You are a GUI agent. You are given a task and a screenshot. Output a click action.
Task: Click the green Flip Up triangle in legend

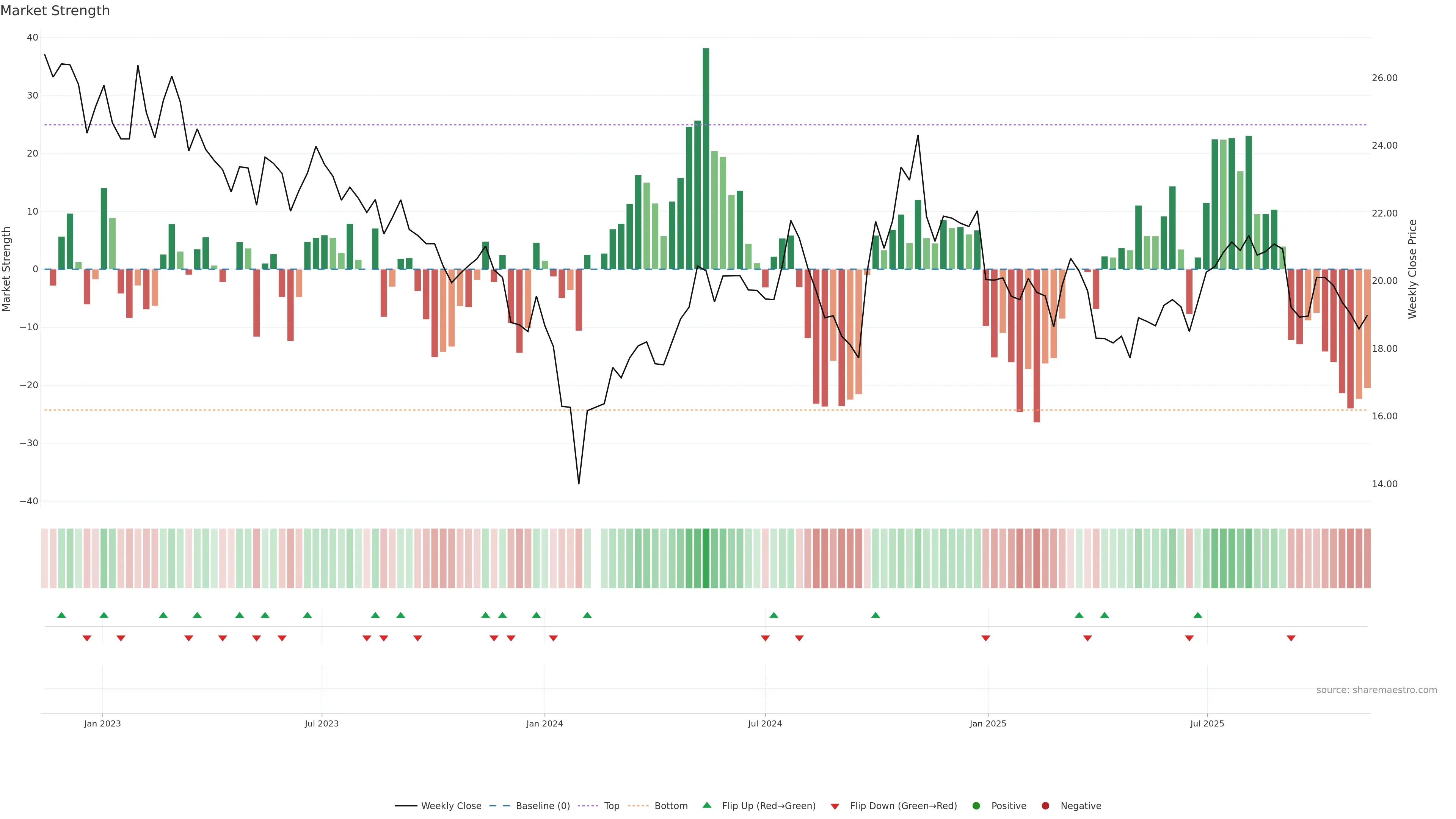coord(706,805)
